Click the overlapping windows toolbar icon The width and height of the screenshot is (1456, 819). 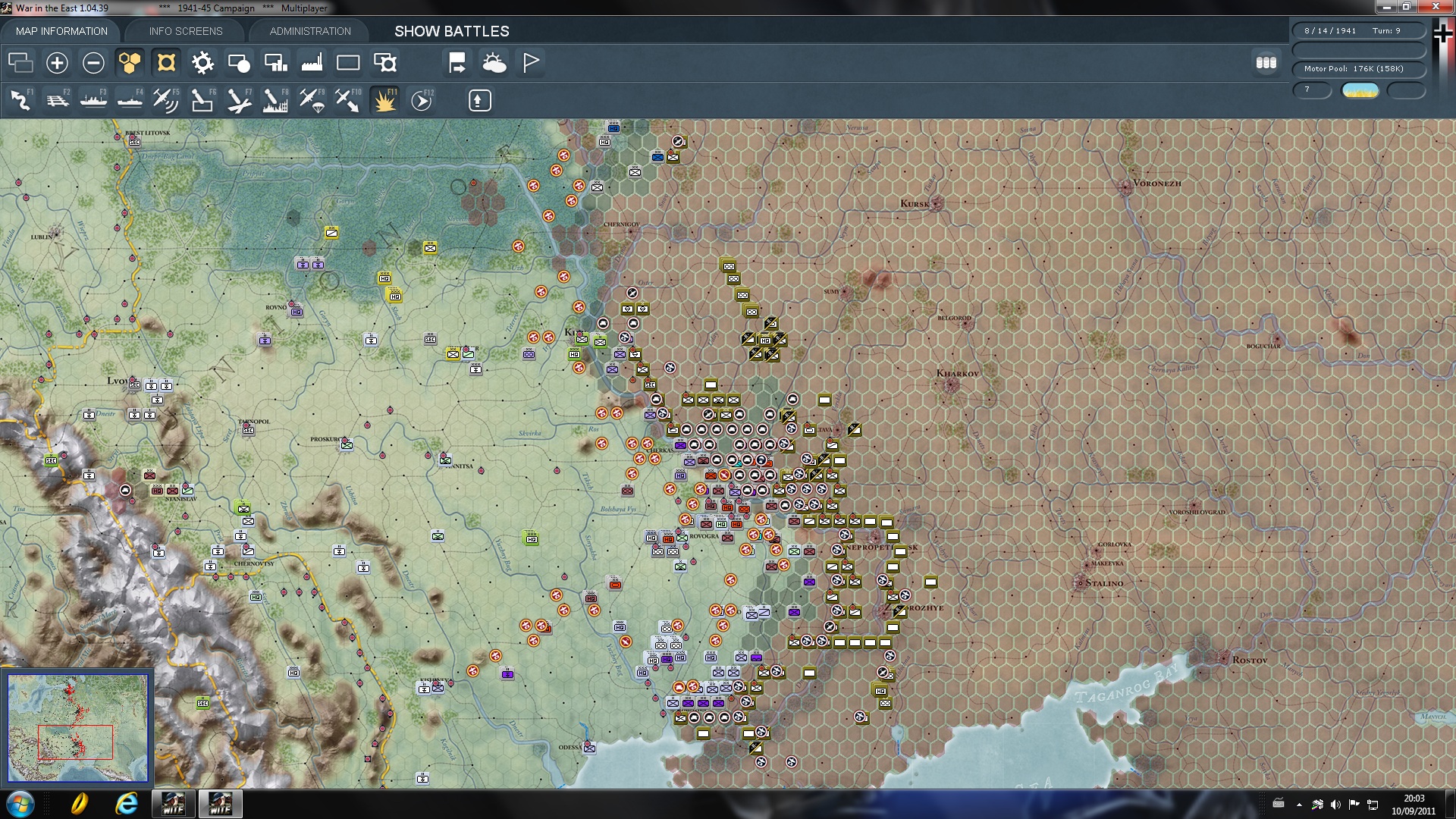[20, 62]
